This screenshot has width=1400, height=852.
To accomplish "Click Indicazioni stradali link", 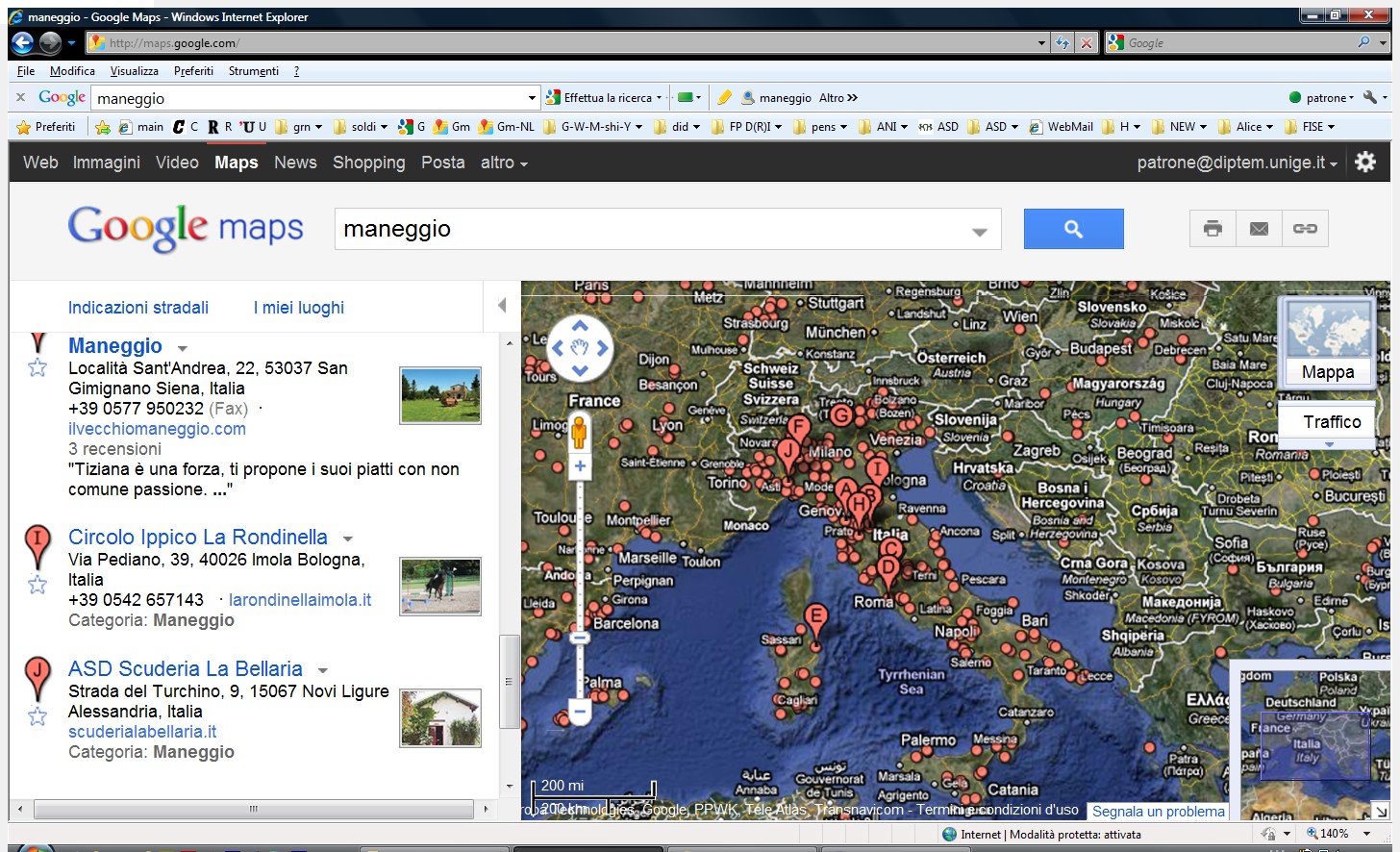I will click(x=138, y=308).
